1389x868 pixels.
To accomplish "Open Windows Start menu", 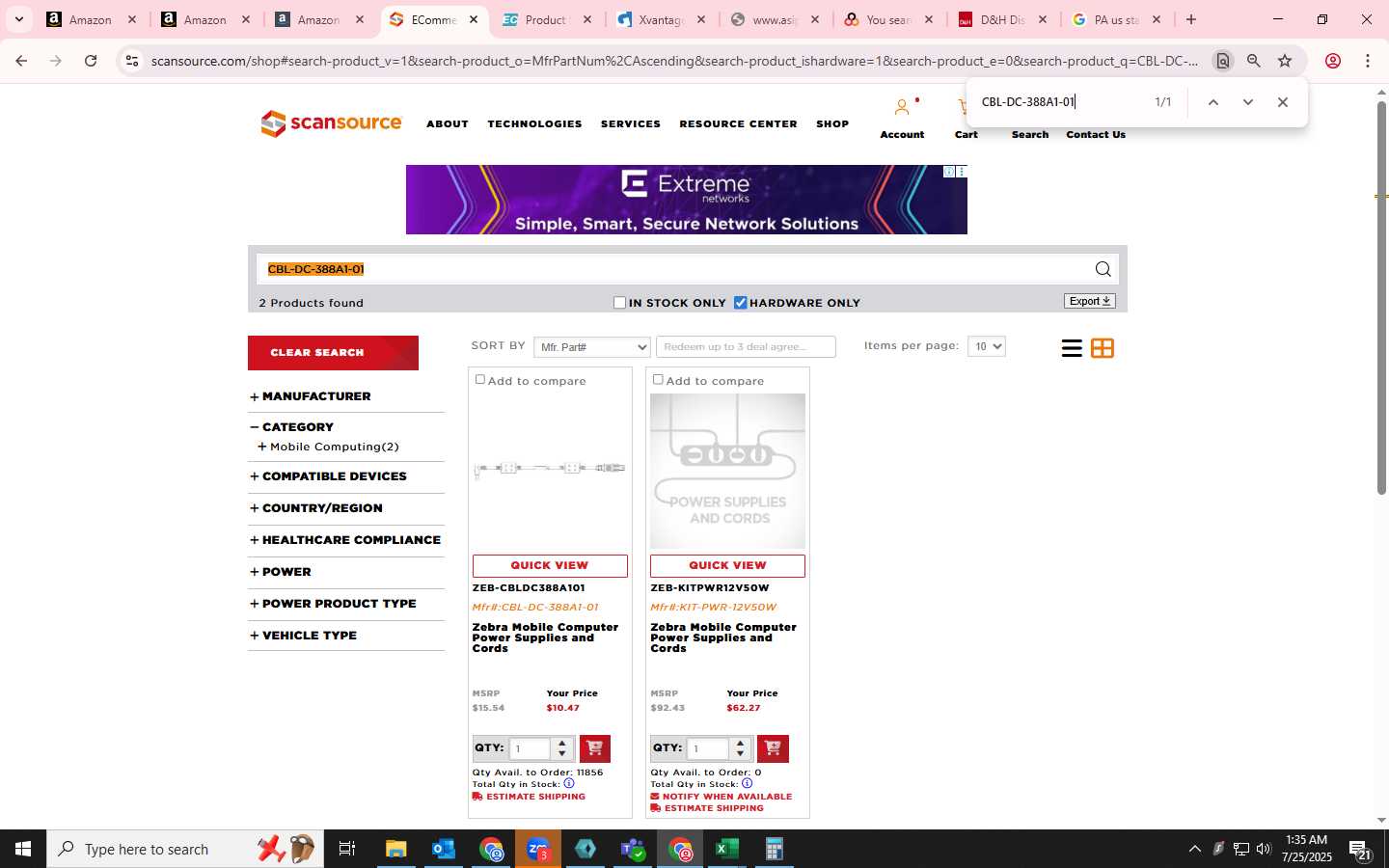I will [23, 849].
